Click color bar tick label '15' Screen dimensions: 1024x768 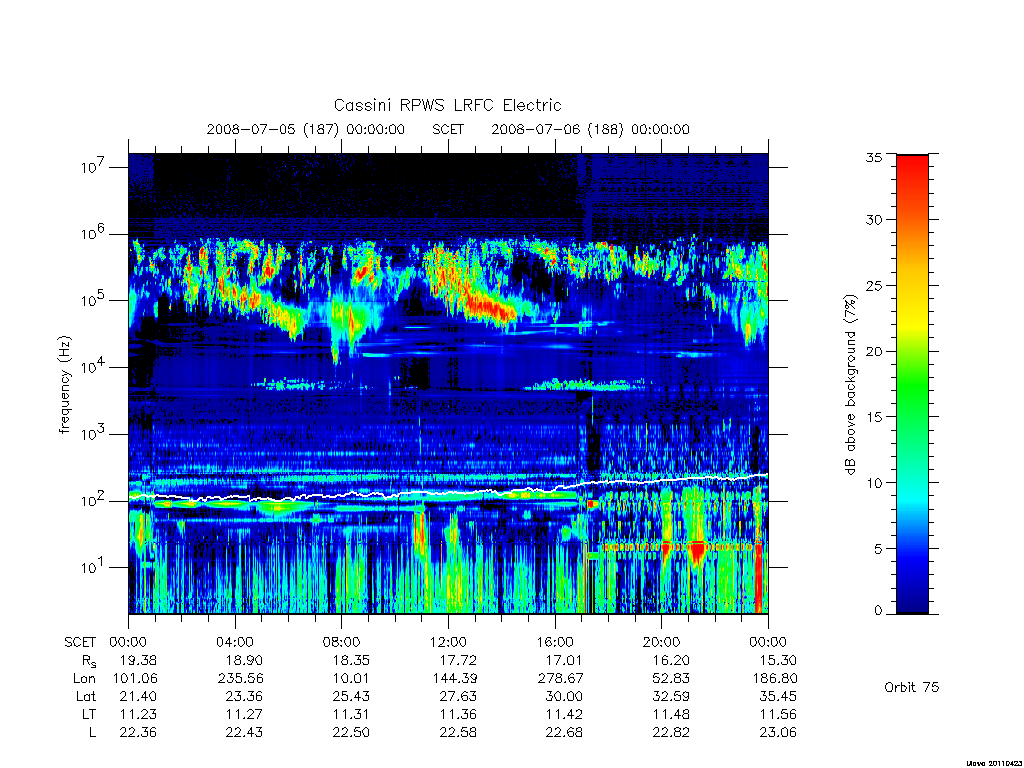tap(874, 417)
